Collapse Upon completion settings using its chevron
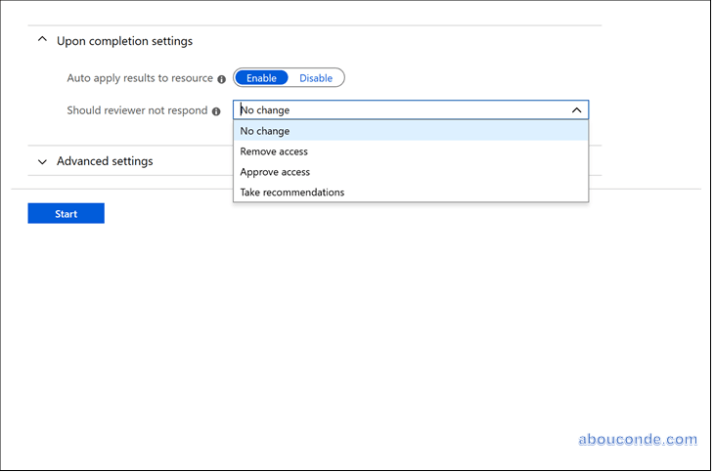 pos(42,41)
